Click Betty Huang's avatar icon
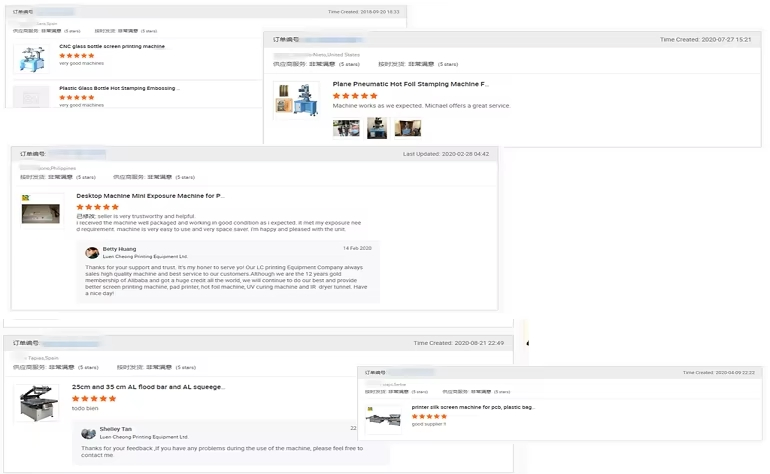 click(92, 253)
